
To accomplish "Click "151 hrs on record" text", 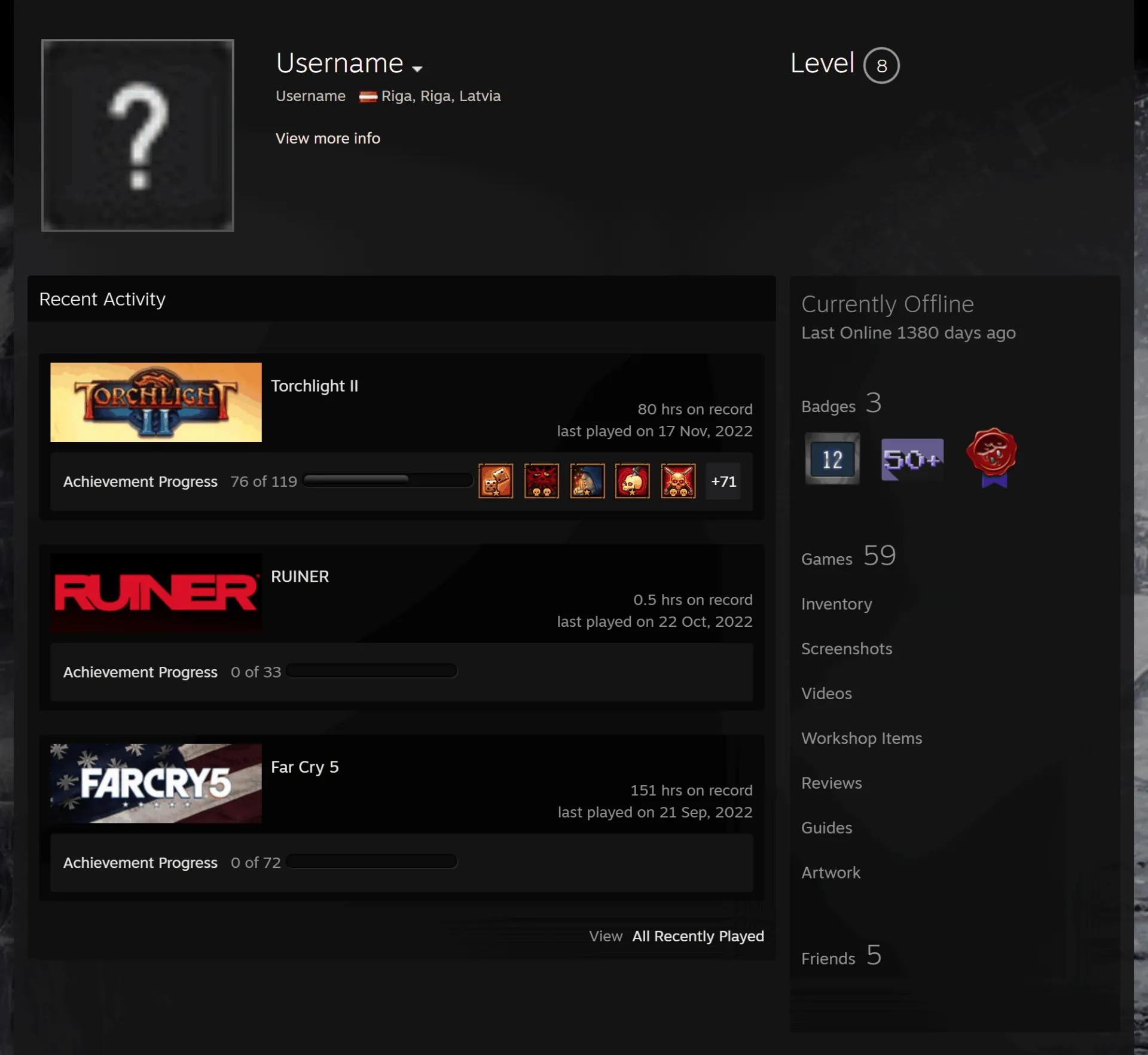I will pos(691,790).
